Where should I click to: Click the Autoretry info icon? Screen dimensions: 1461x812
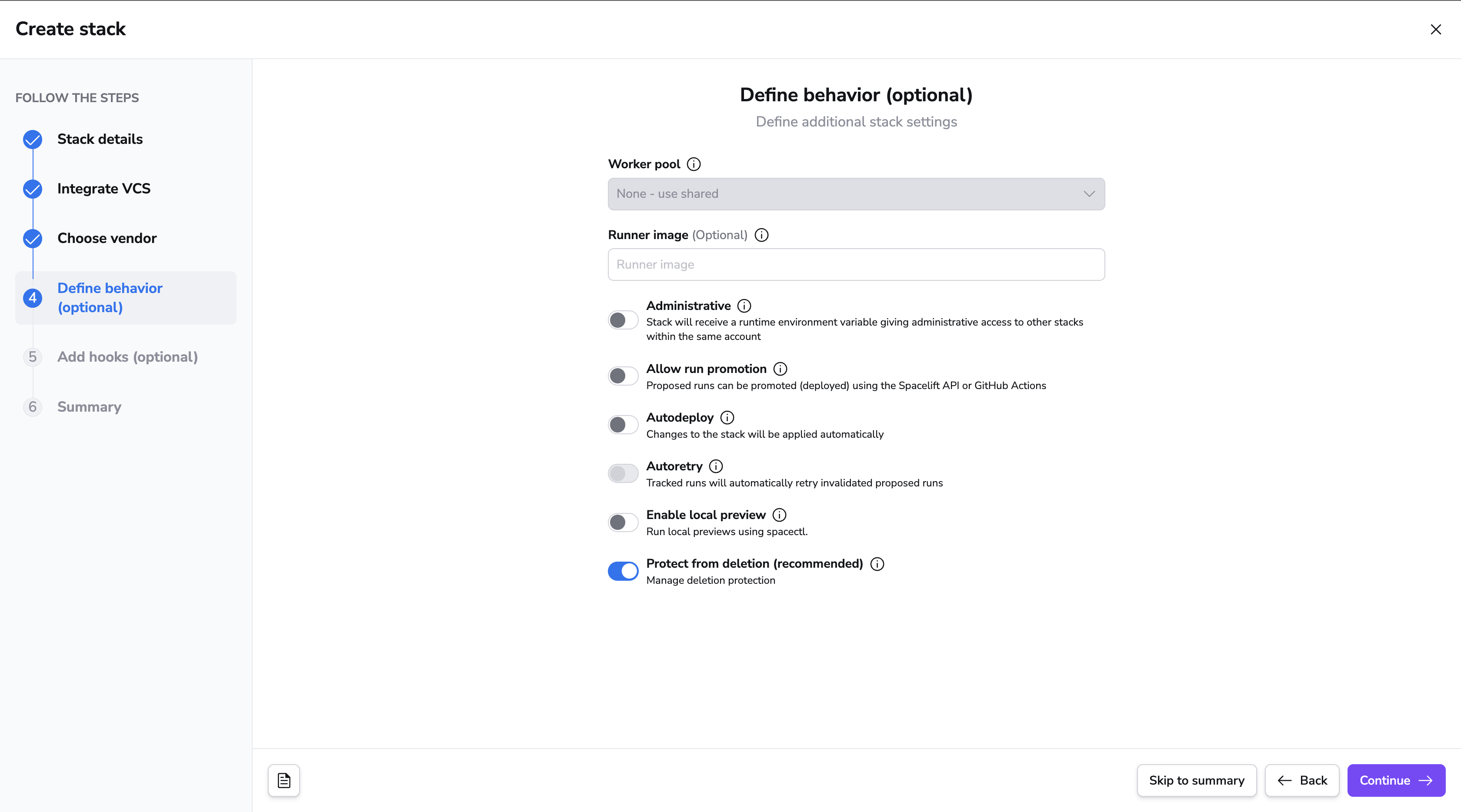point(716,467)
